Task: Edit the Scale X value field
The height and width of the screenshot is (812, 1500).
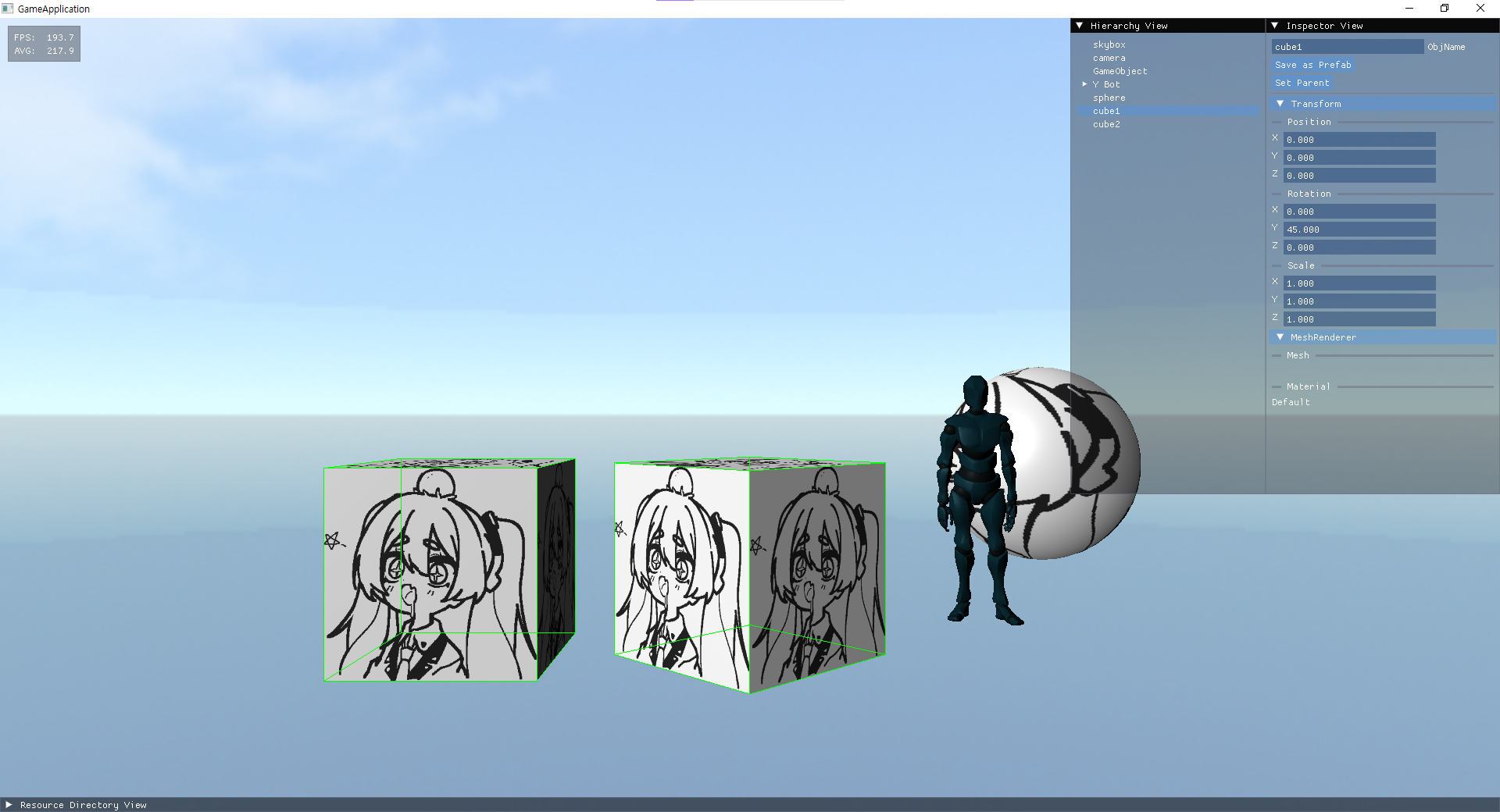Action: (x=1359, y=283)
